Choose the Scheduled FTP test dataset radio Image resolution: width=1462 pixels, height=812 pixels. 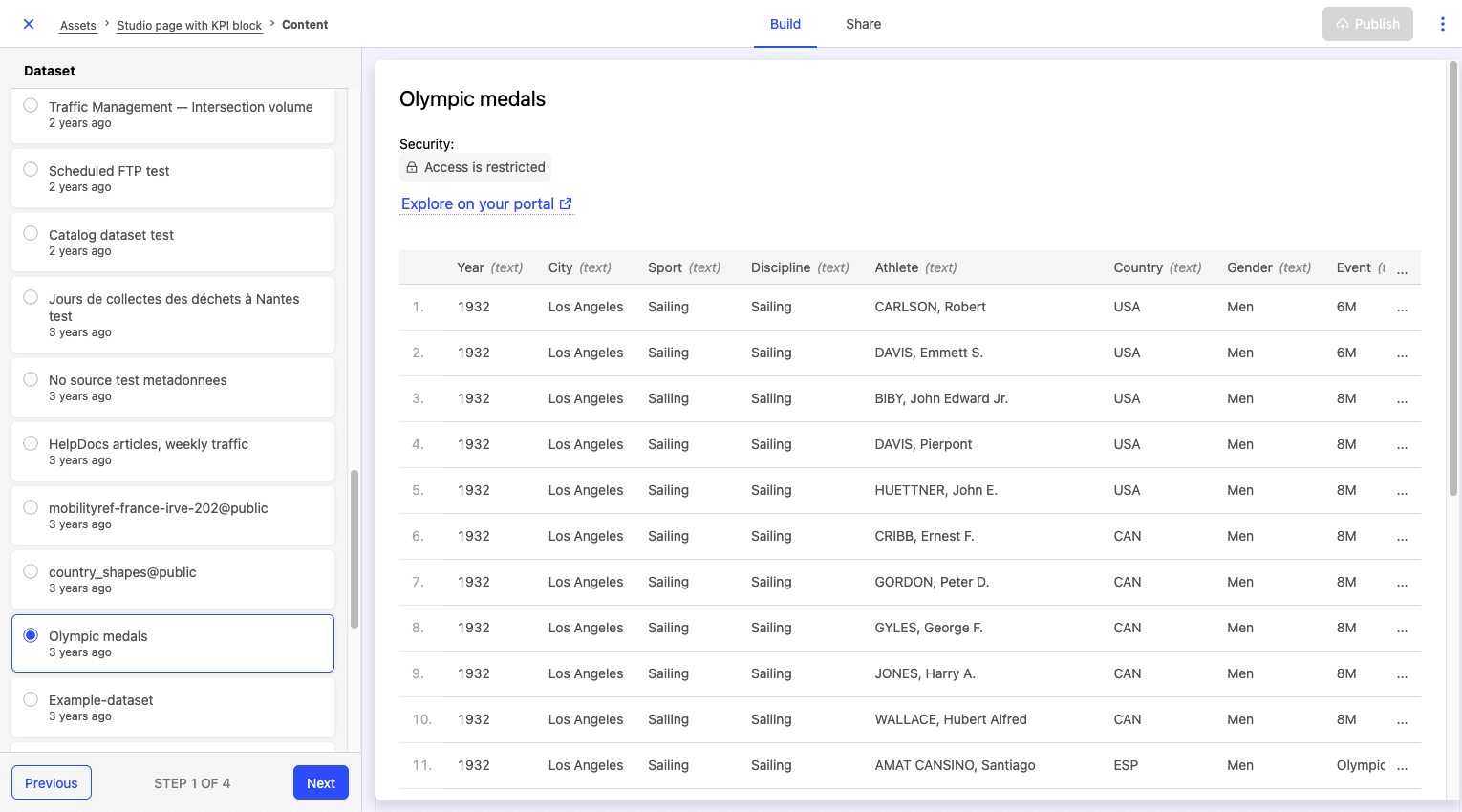coord(31,169)
